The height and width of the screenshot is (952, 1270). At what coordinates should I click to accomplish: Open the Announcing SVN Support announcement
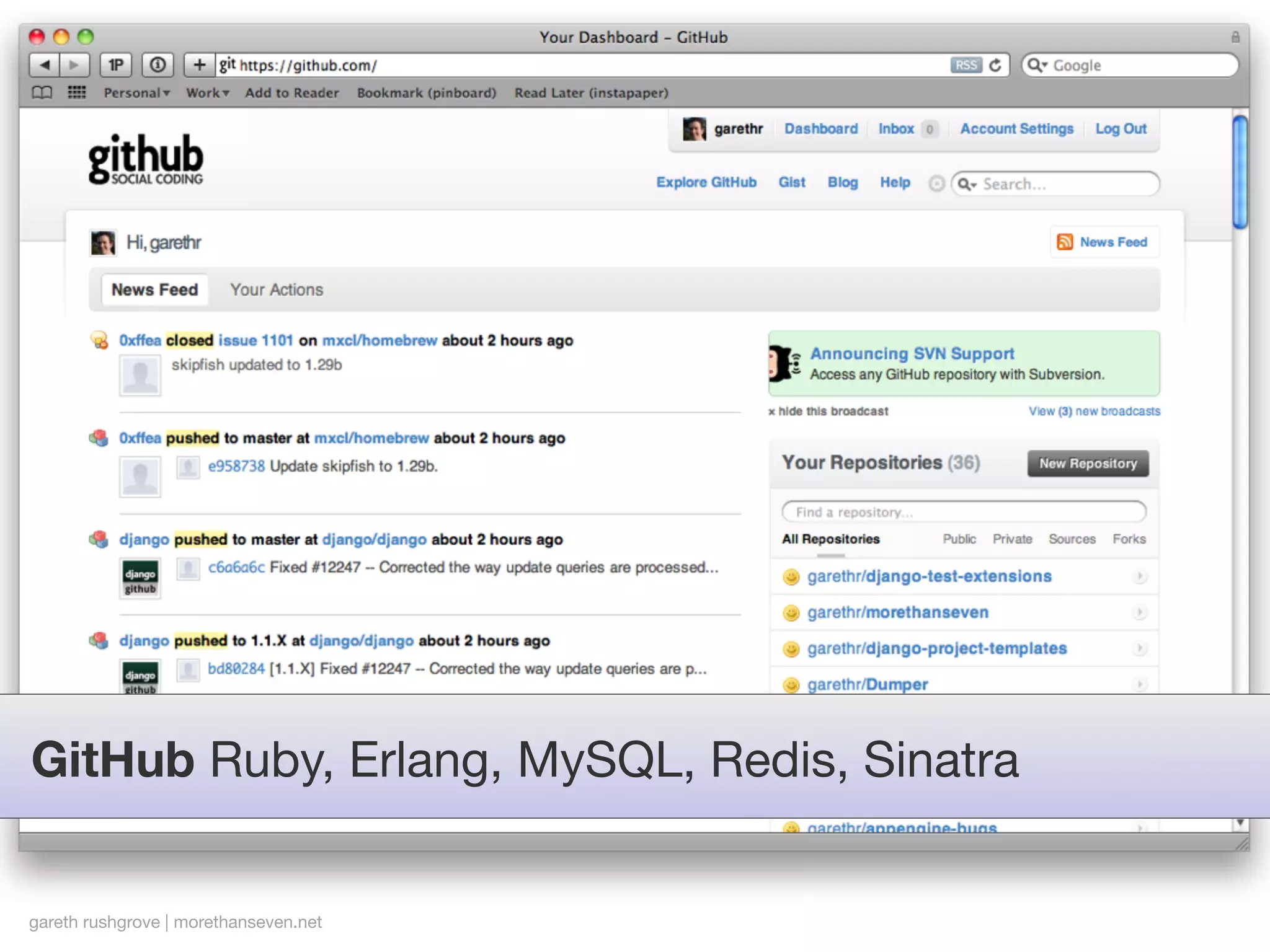[x=912, y=354]
